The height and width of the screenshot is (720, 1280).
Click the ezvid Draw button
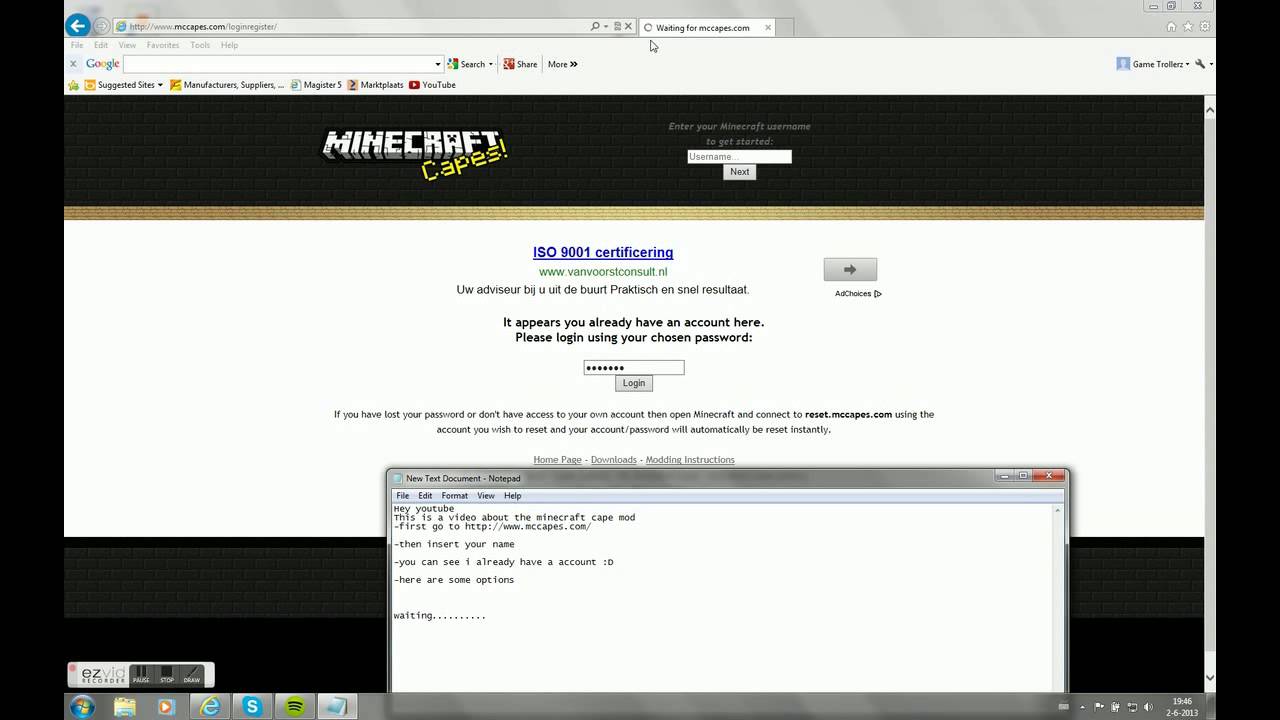[191, 675]
